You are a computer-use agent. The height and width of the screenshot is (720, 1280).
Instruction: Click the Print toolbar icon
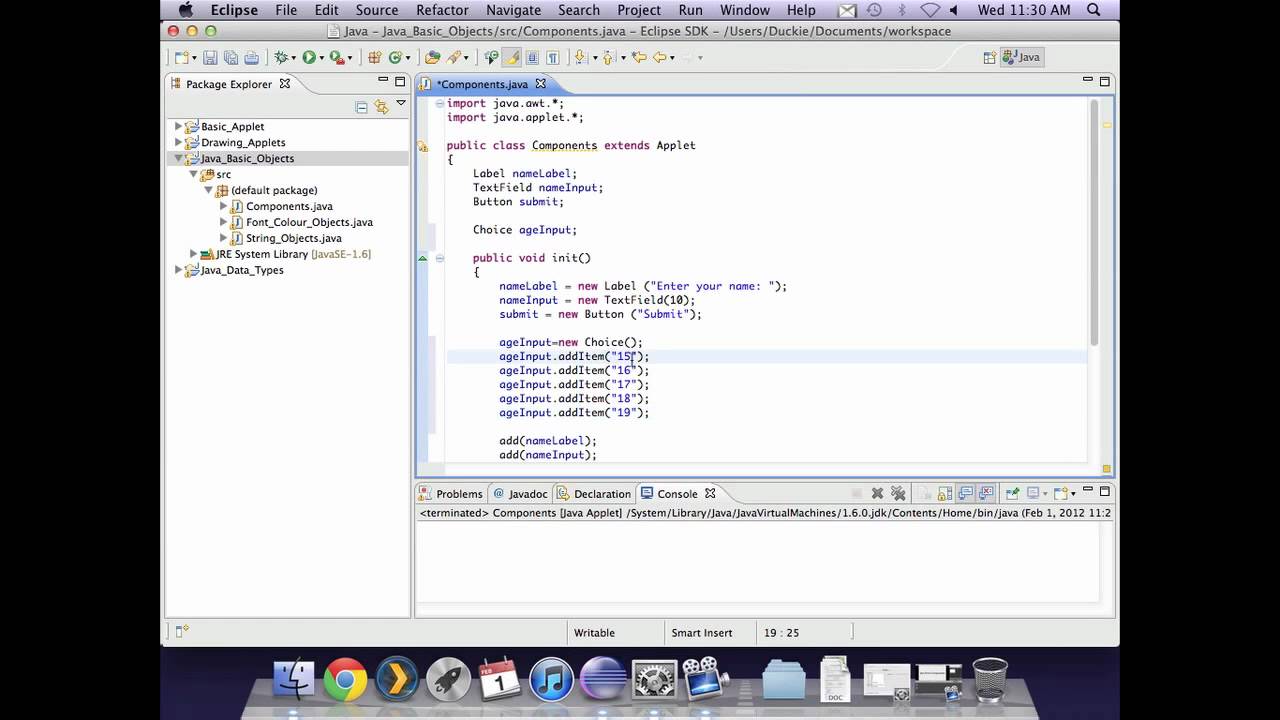(251, 57)
